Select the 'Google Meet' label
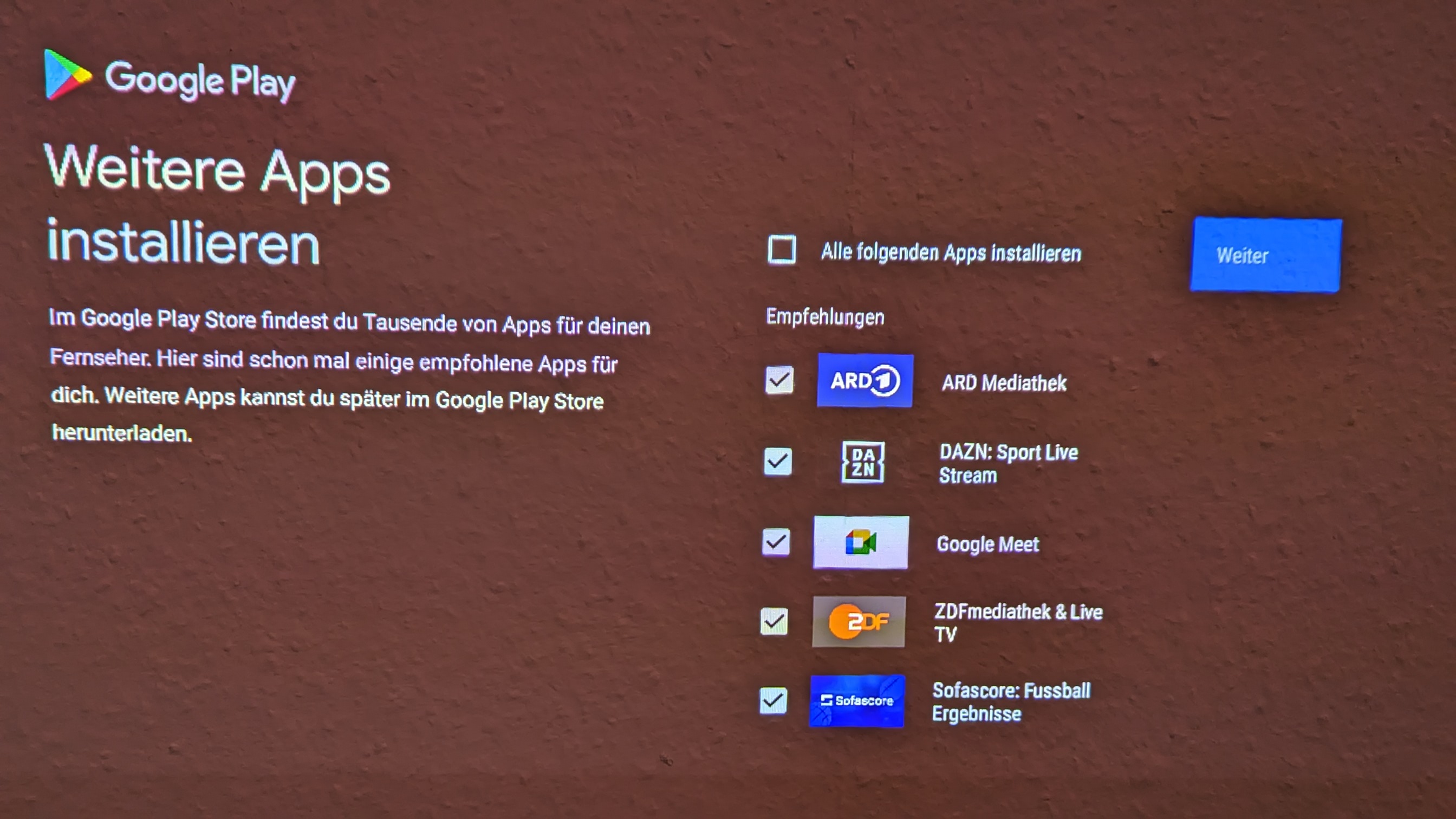This screenshot has width=1456, height=819. coord(987,544)
